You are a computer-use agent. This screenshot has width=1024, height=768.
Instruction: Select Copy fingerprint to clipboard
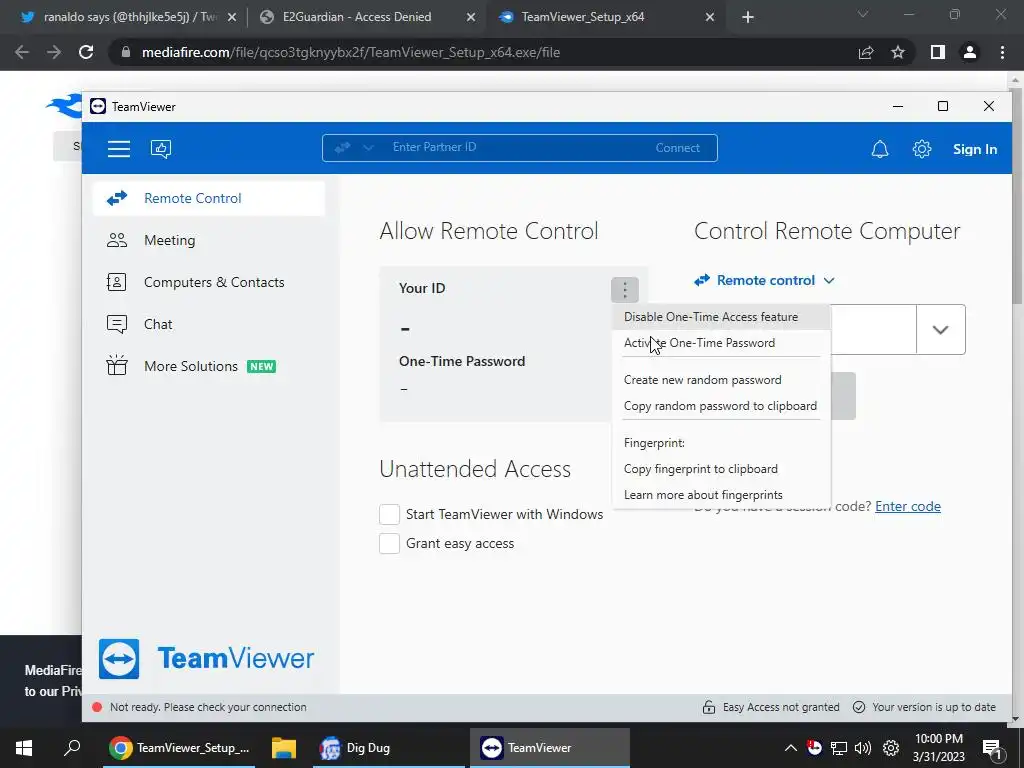click(721, 469)
